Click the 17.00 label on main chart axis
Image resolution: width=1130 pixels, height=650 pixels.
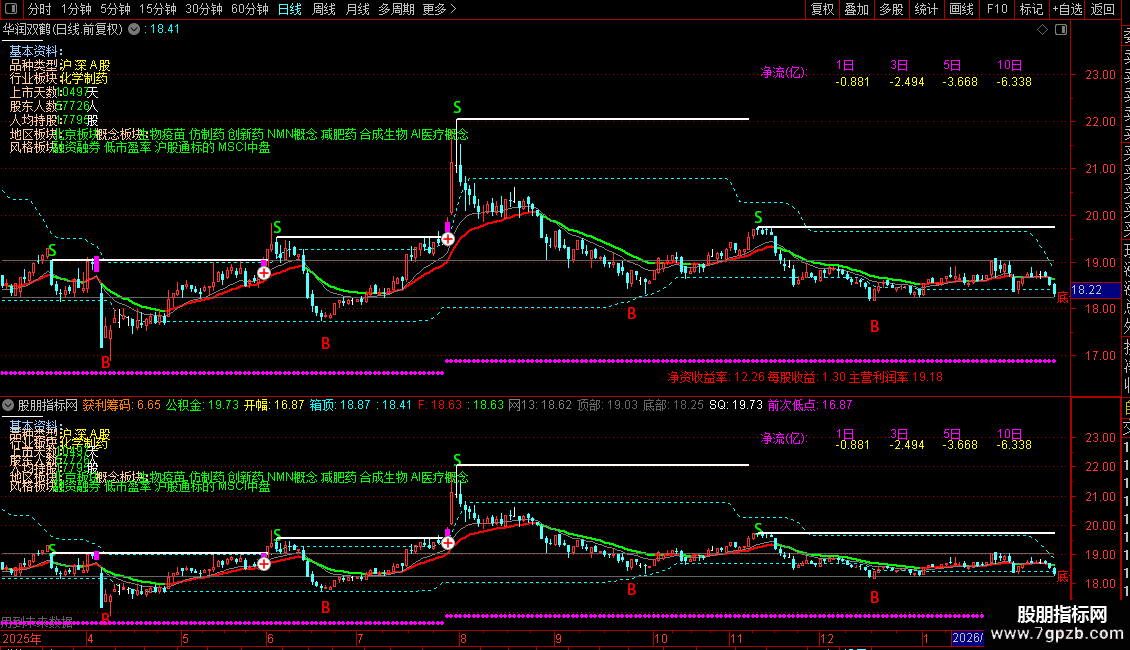1101,355
